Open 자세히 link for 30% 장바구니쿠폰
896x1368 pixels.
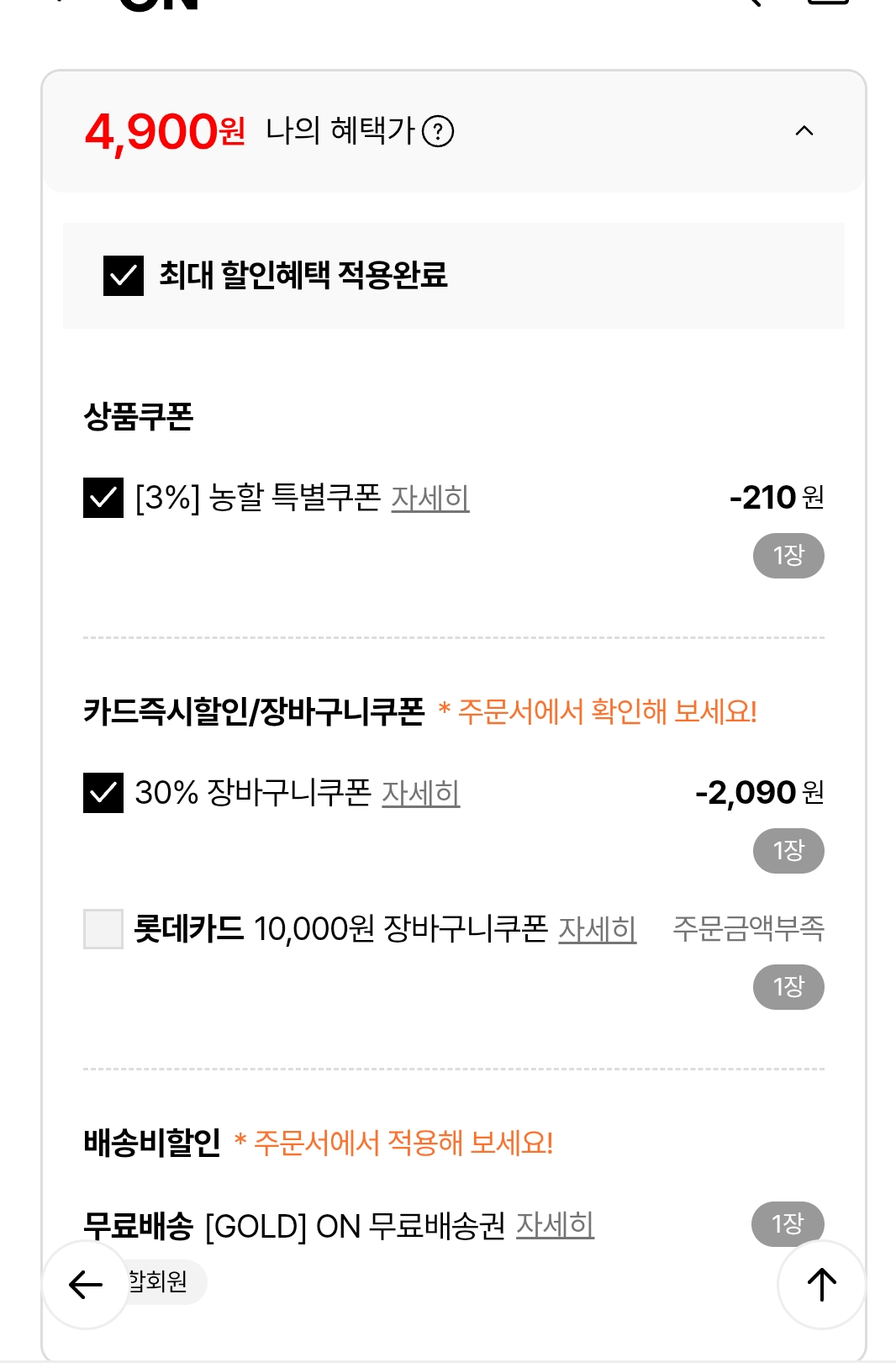(421, 793)
